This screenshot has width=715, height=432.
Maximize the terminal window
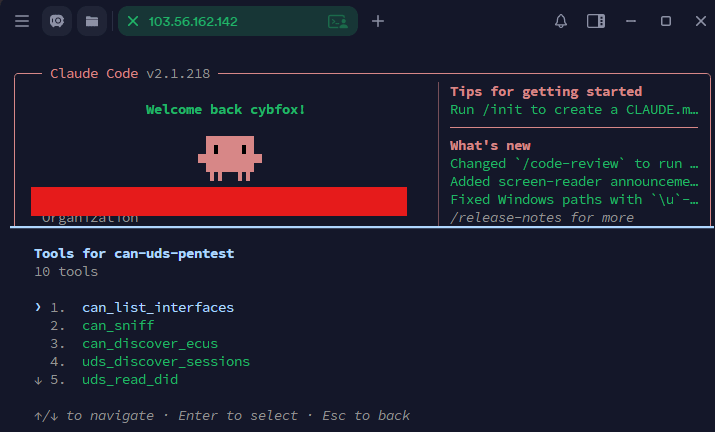[666, 21]
